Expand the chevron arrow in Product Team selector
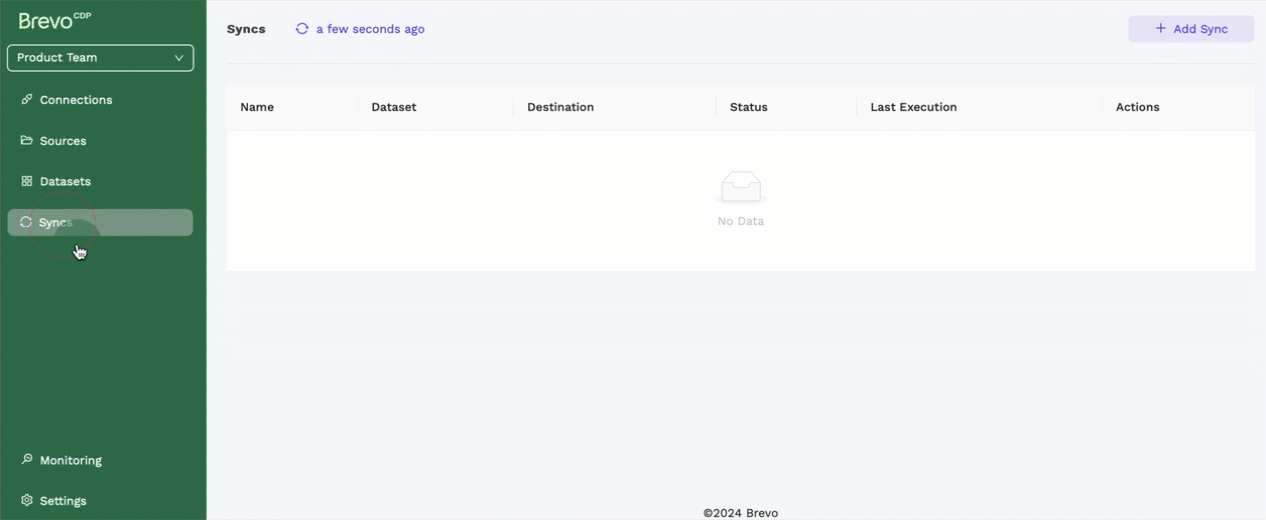 179,58
